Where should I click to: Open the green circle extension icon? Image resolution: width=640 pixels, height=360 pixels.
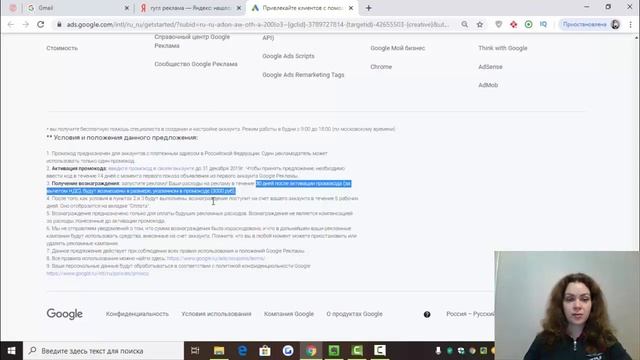(528, 24)
